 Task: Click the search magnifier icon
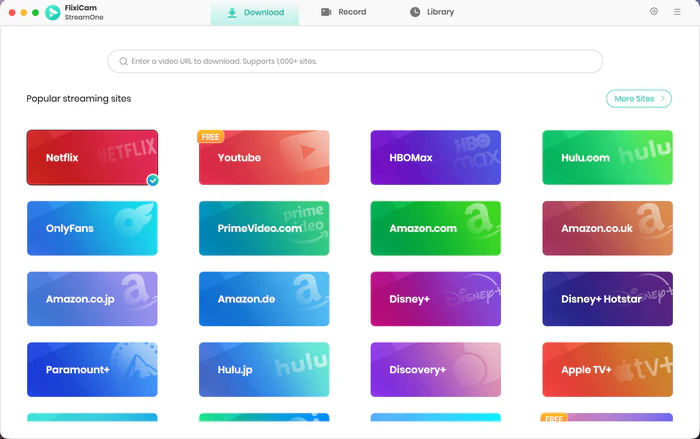pos(123,62)
